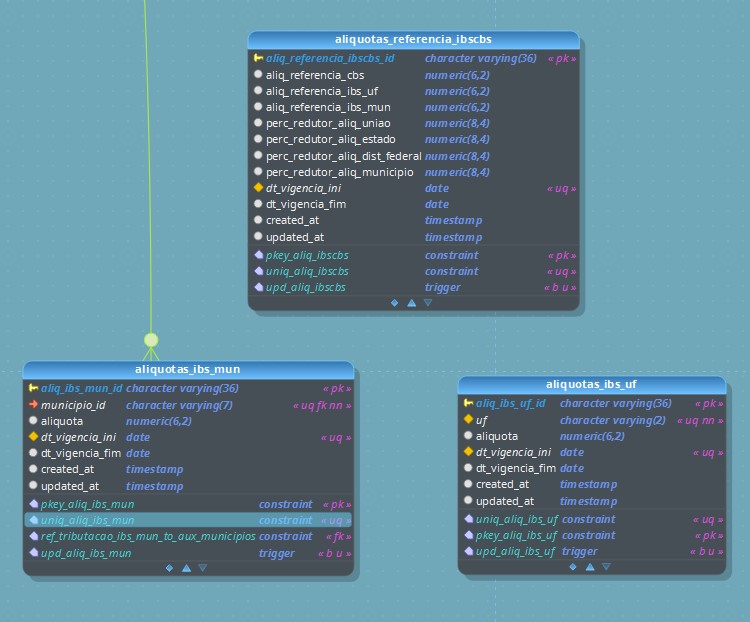
Task: Click the constraint icon beside uniq_aliq_ibs_uf
Action: (x=468, y=519)
